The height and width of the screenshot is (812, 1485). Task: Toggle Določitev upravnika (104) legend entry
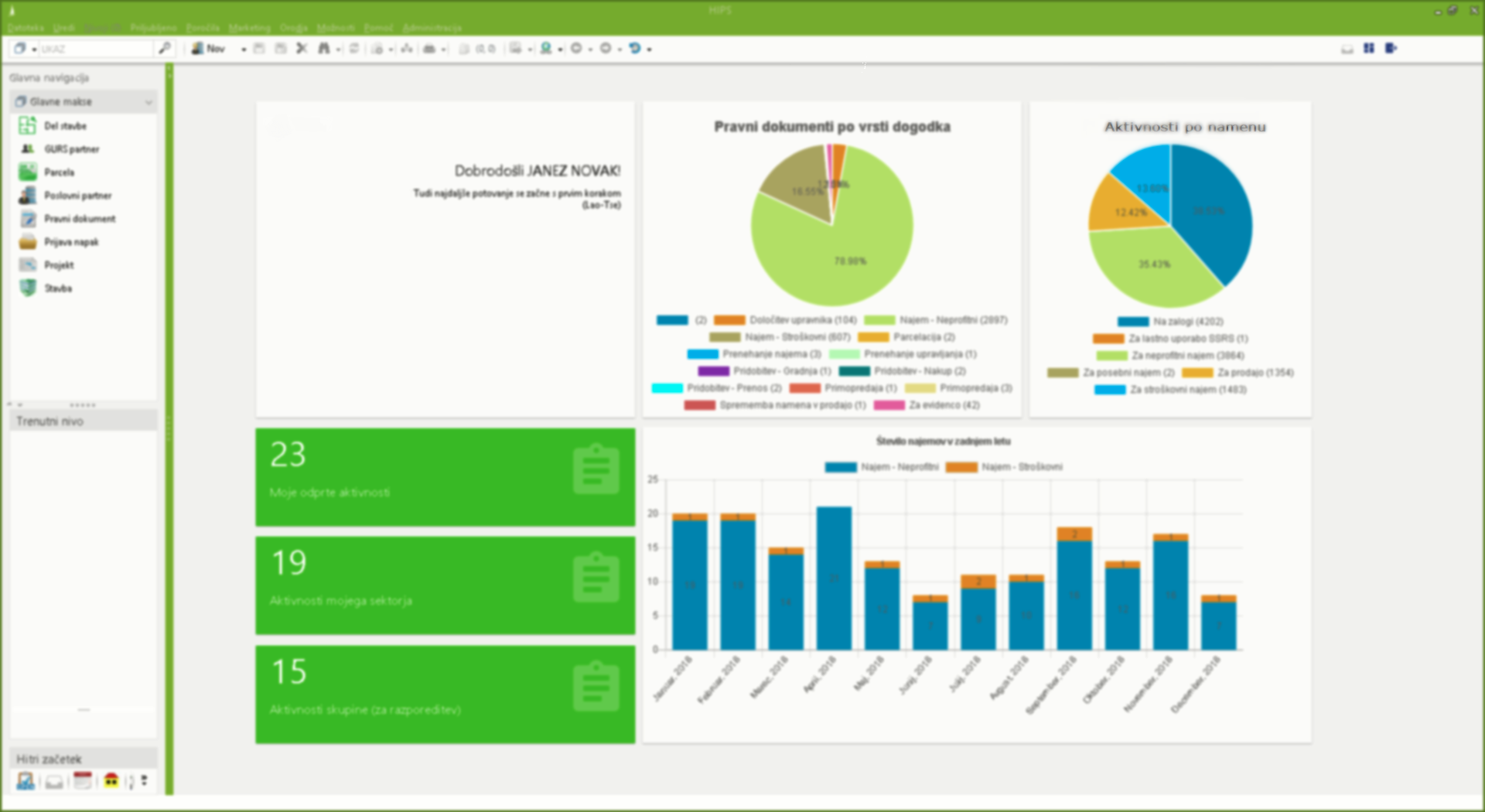[x=785, y=320]
